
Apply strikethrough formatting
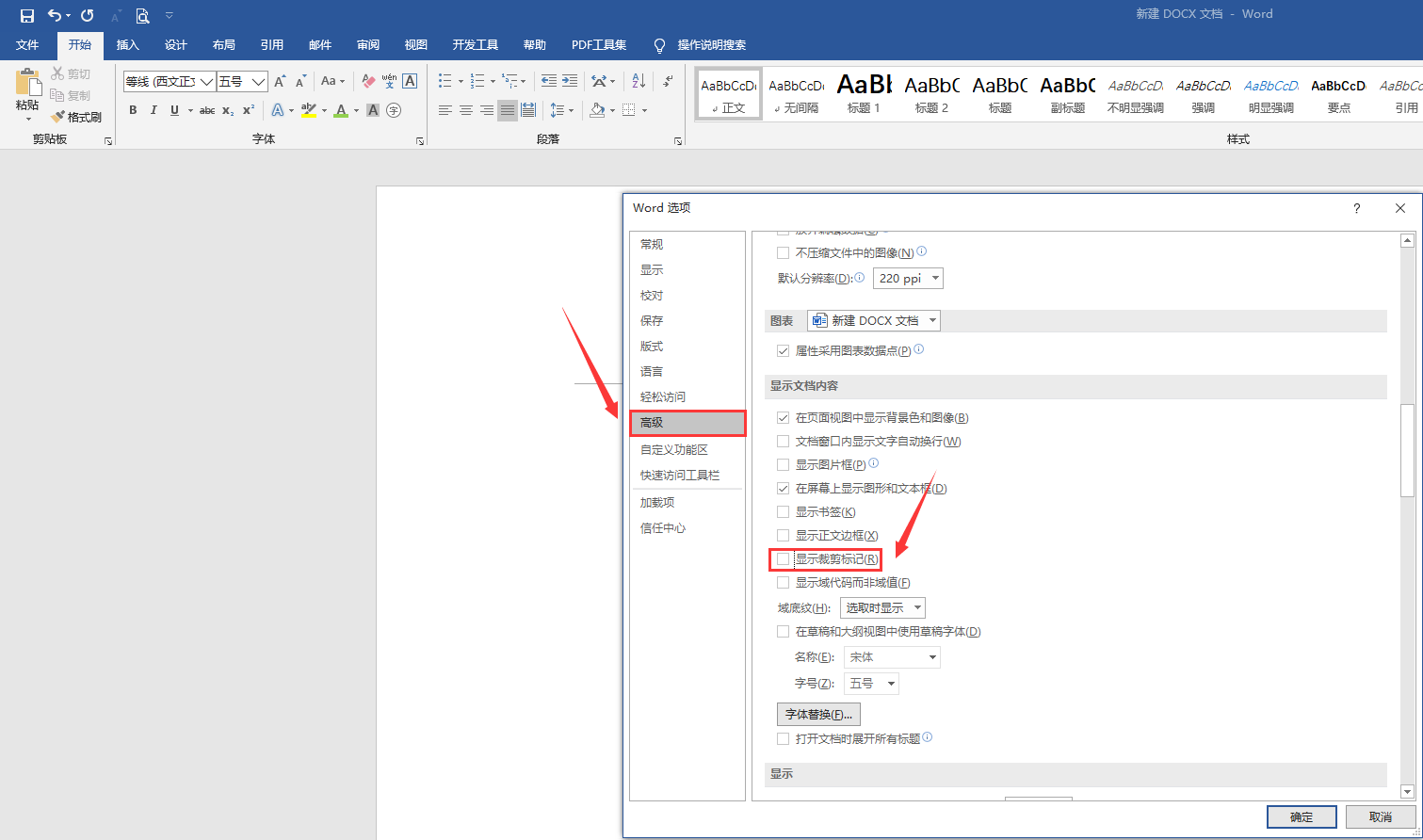click(207, 110)
